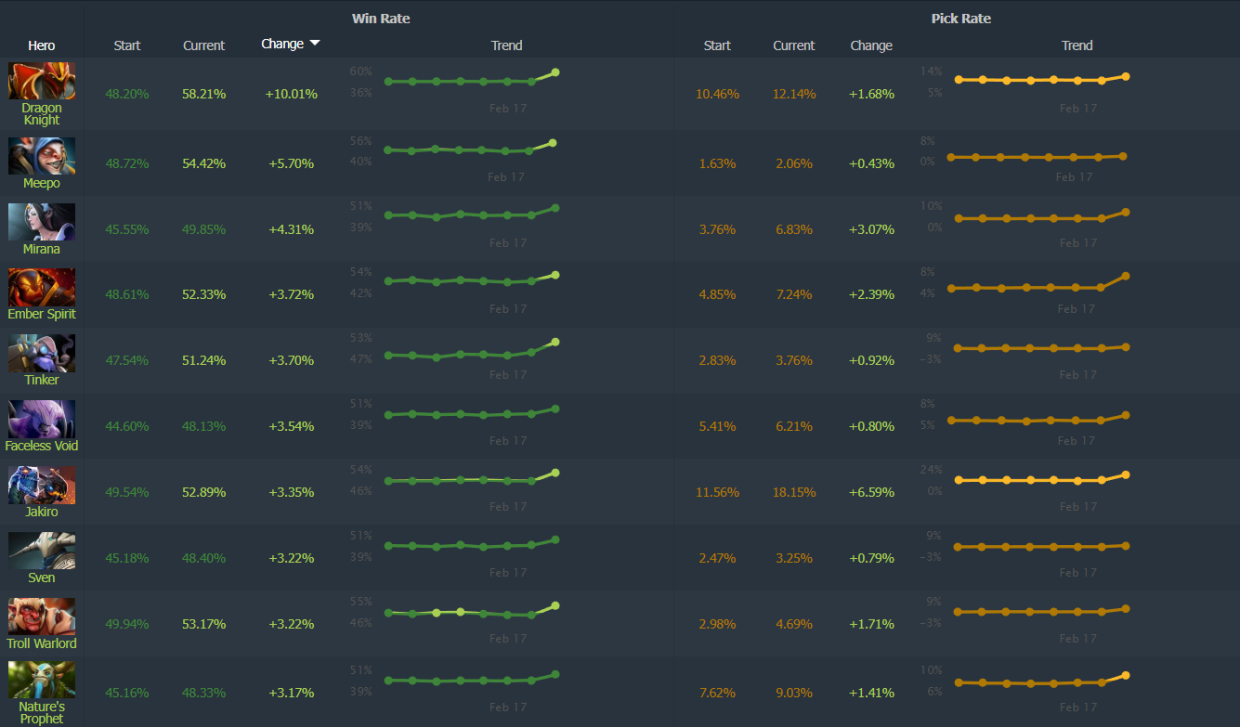
Task: Click the Dragon Knight hero portrait
Action: (x=41, y=81)
